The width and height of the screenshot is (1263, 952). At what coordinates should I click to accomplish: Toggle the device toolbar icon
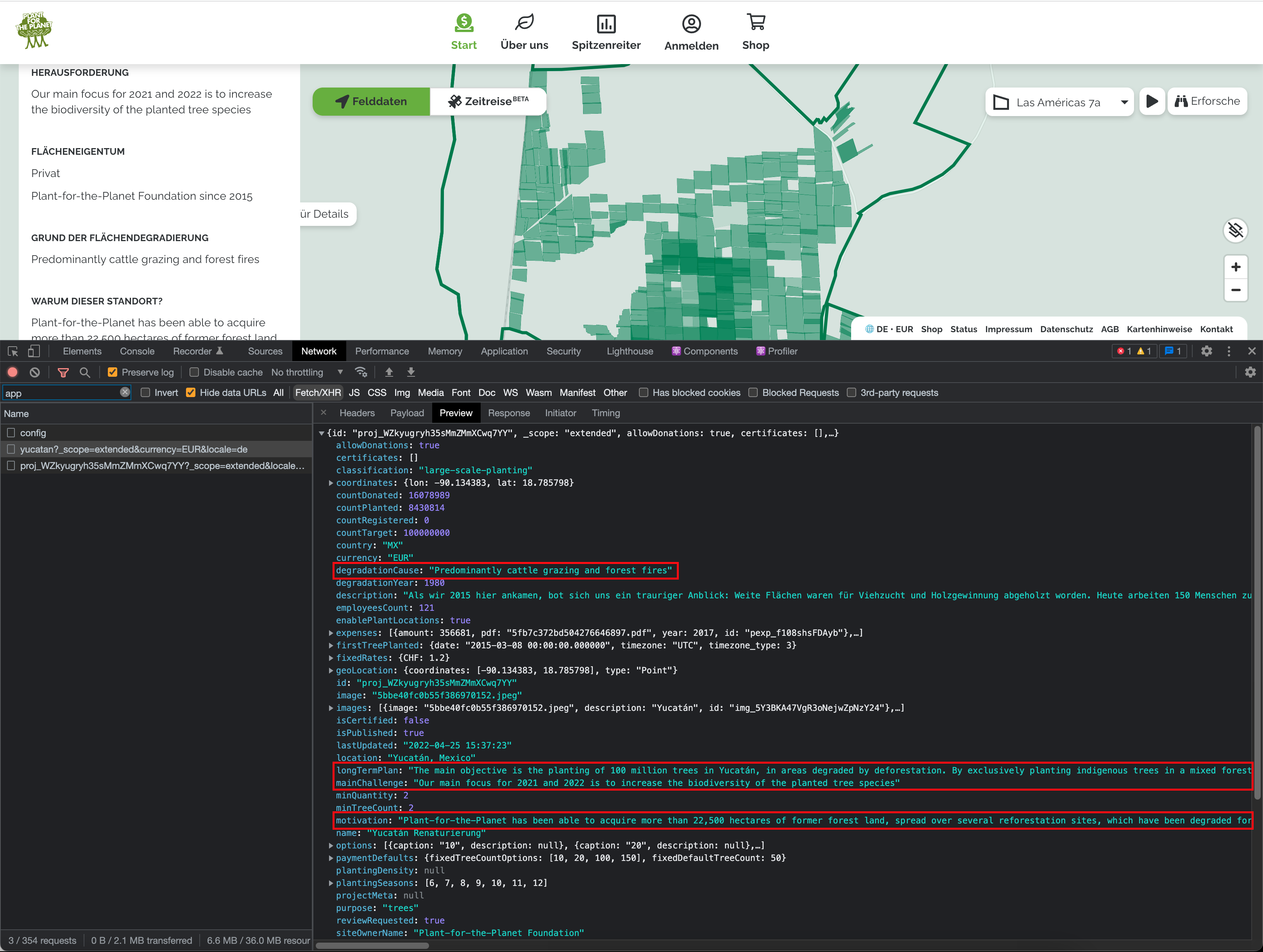pos(34,351)
